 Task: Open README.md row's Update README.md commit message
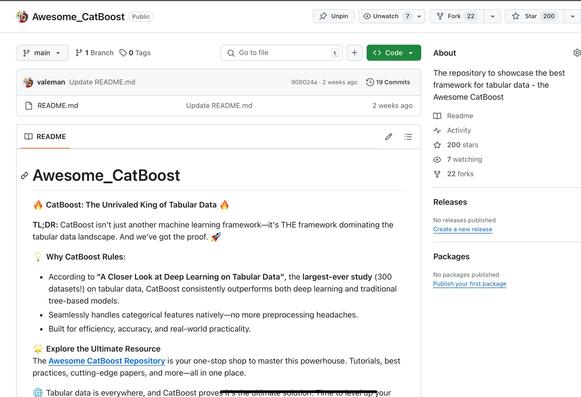point(219,106)
